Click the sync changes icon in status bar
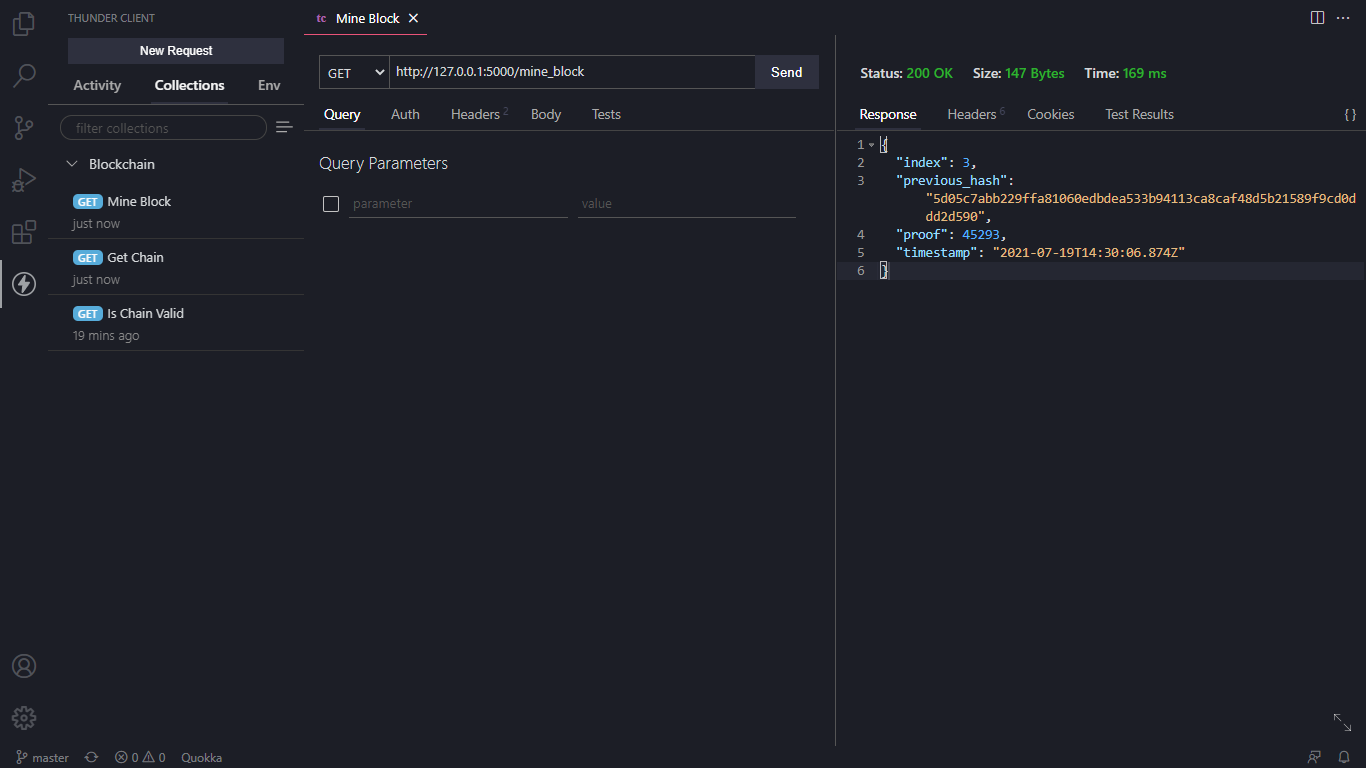The height and width of the screenshot is (768, 1366). point(92,758)
